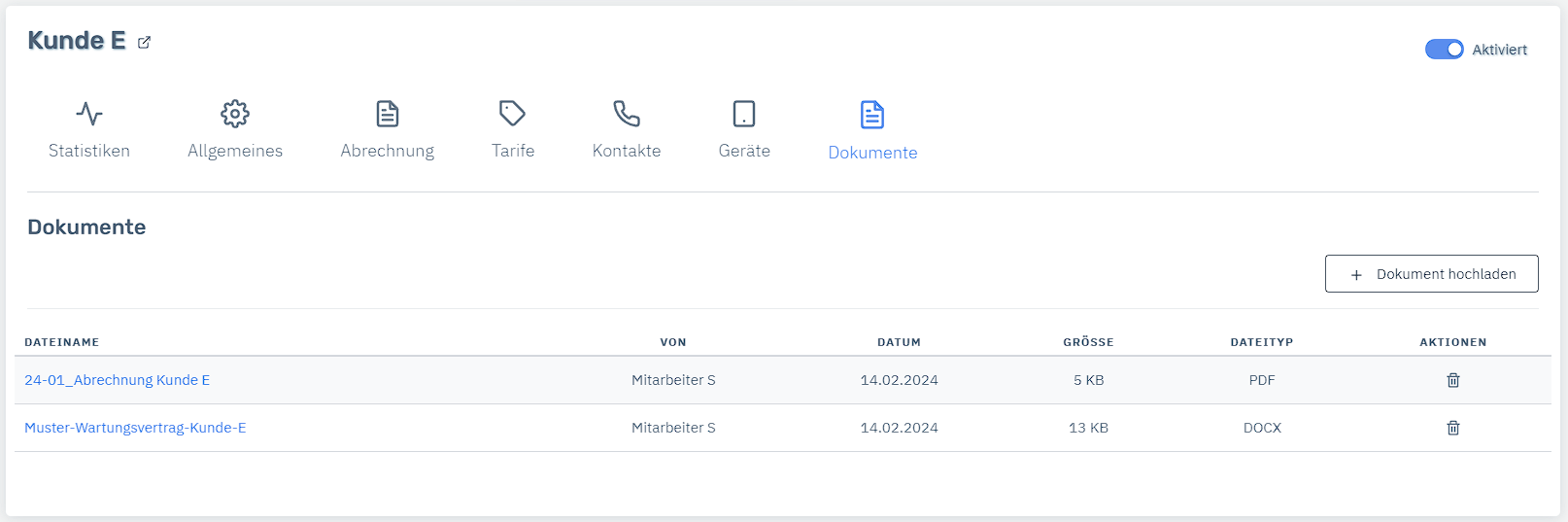Click the Tarife tag icon
This screenshot has height=522, width=1568.
pos(513,114)
